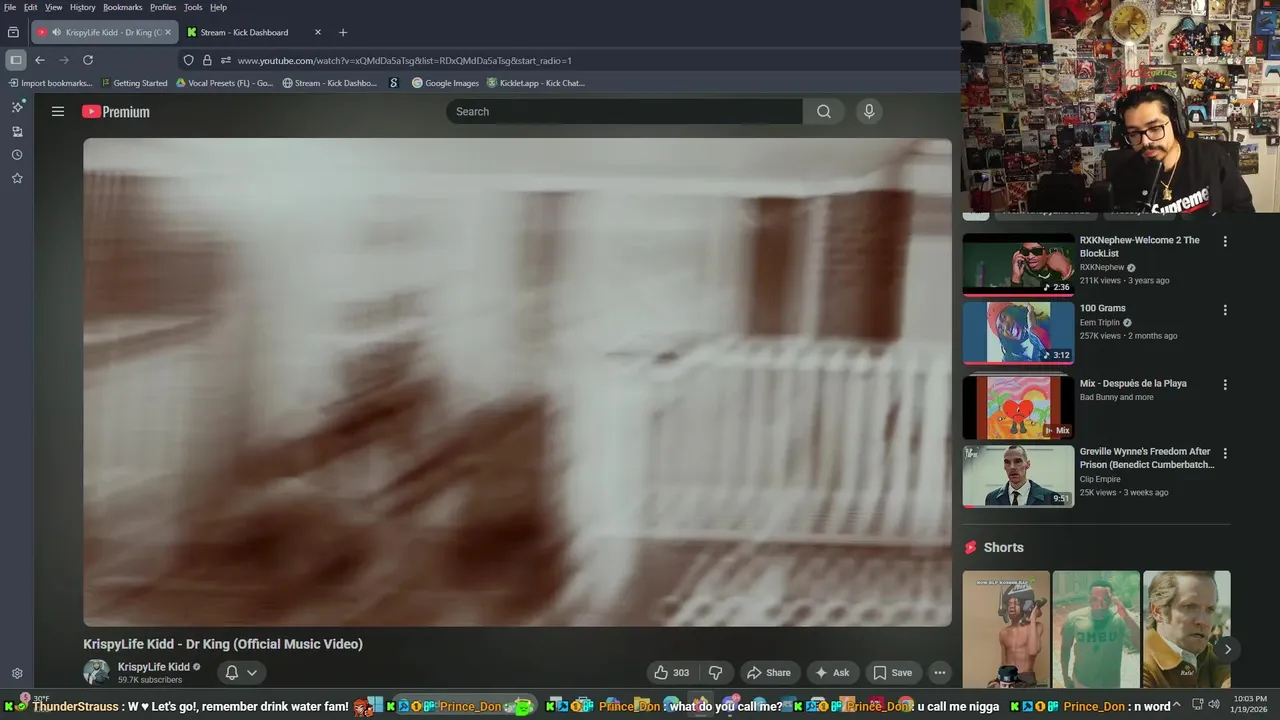This screenshot has height=720, width=1280.
Task: Open options for Greville Wynne's Freedom video
Action: coord(1225,453)
